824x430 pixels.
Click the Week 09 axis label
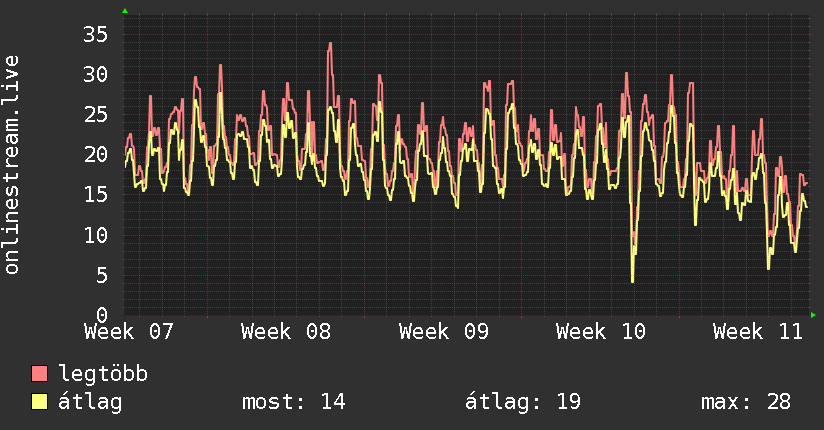click(x=444, y=332)
